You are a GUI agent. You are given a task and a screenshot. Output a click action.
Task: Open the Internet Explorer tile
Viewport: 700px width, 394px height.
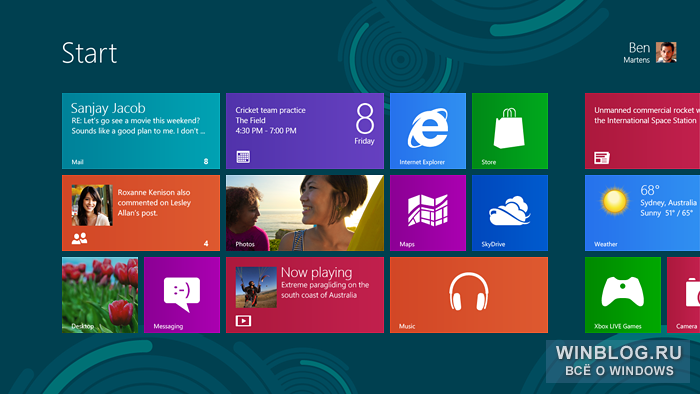click(428, 131)
